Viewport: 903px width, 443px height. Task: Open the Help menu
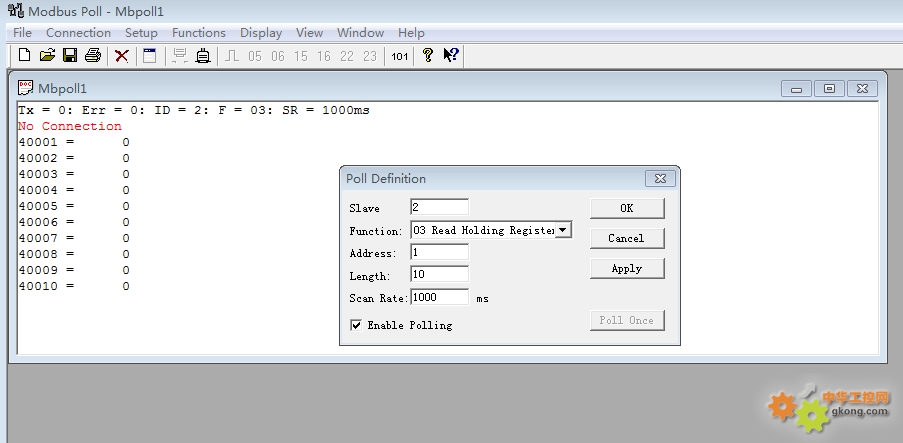tap(411, 33)
